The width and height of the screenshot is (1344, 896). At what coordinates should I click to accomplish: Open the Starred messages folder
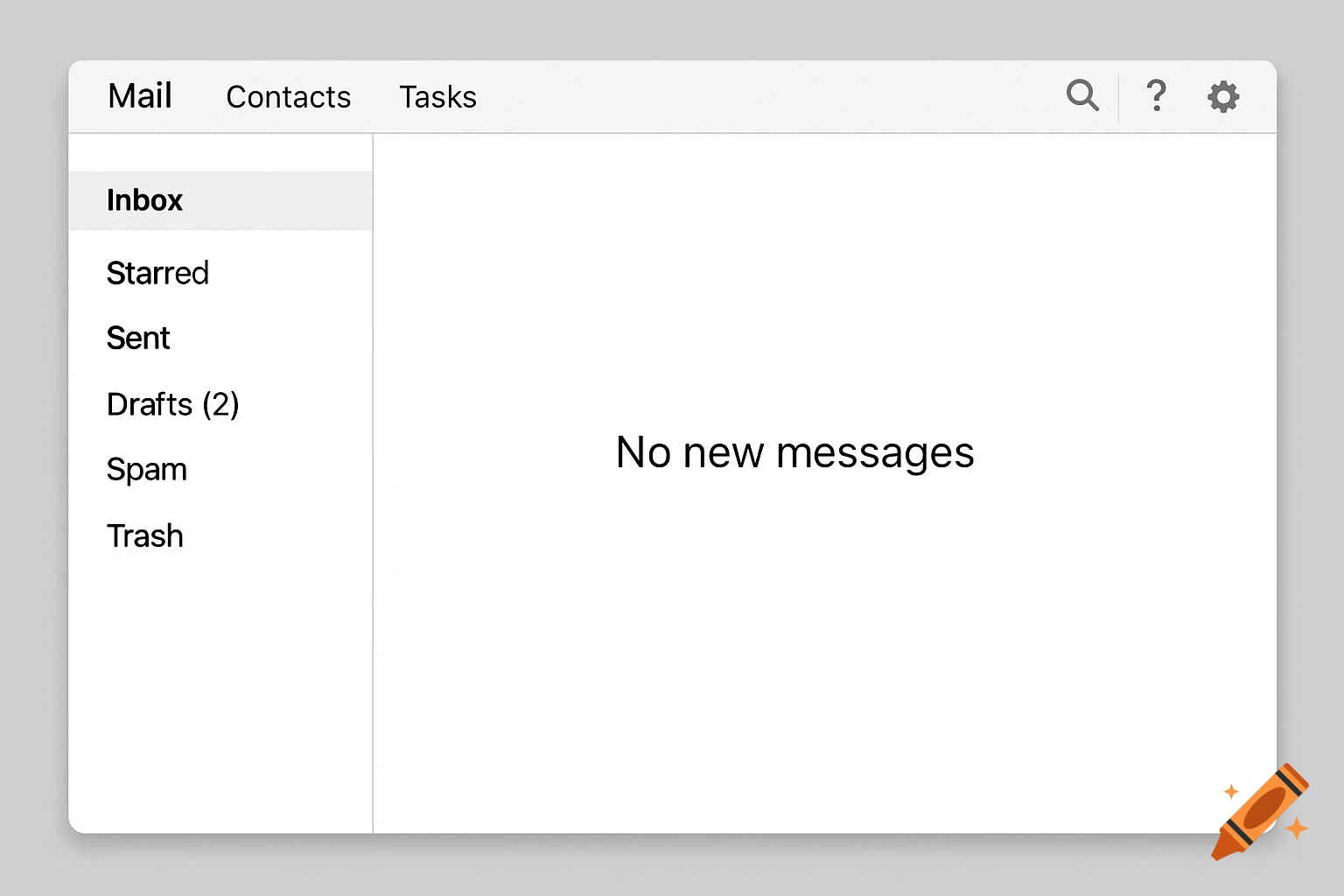[157, 273]
